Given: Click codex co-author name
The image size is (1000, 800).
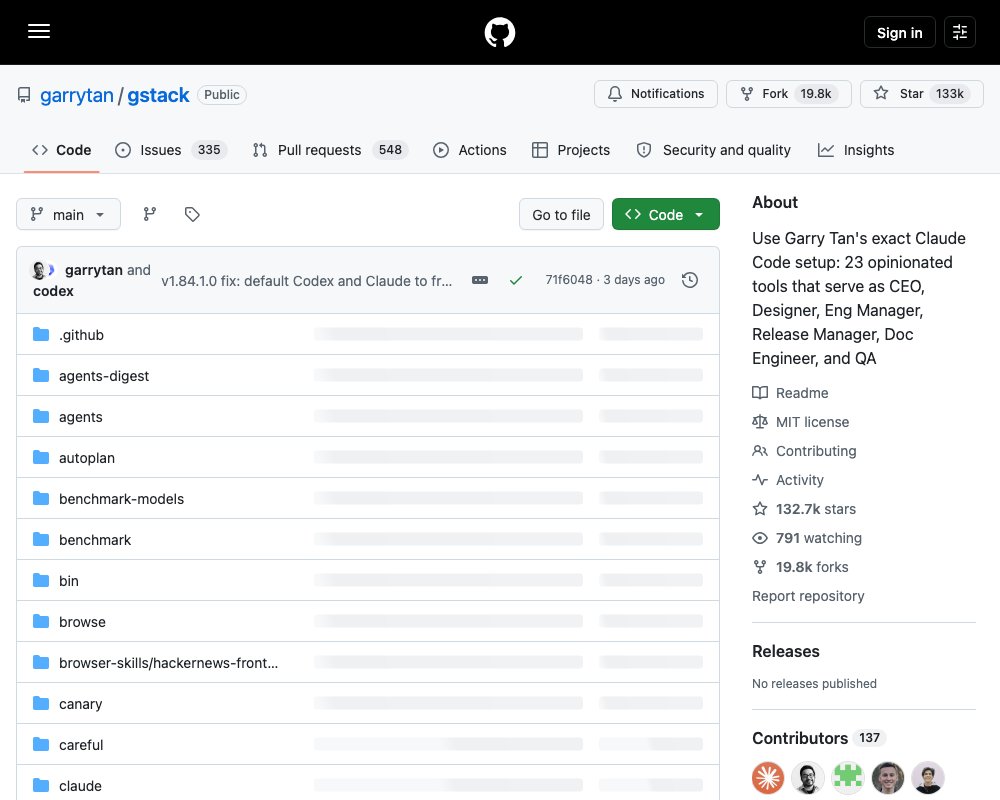Looking at the screenshot, I should click(x=53, y=291).
